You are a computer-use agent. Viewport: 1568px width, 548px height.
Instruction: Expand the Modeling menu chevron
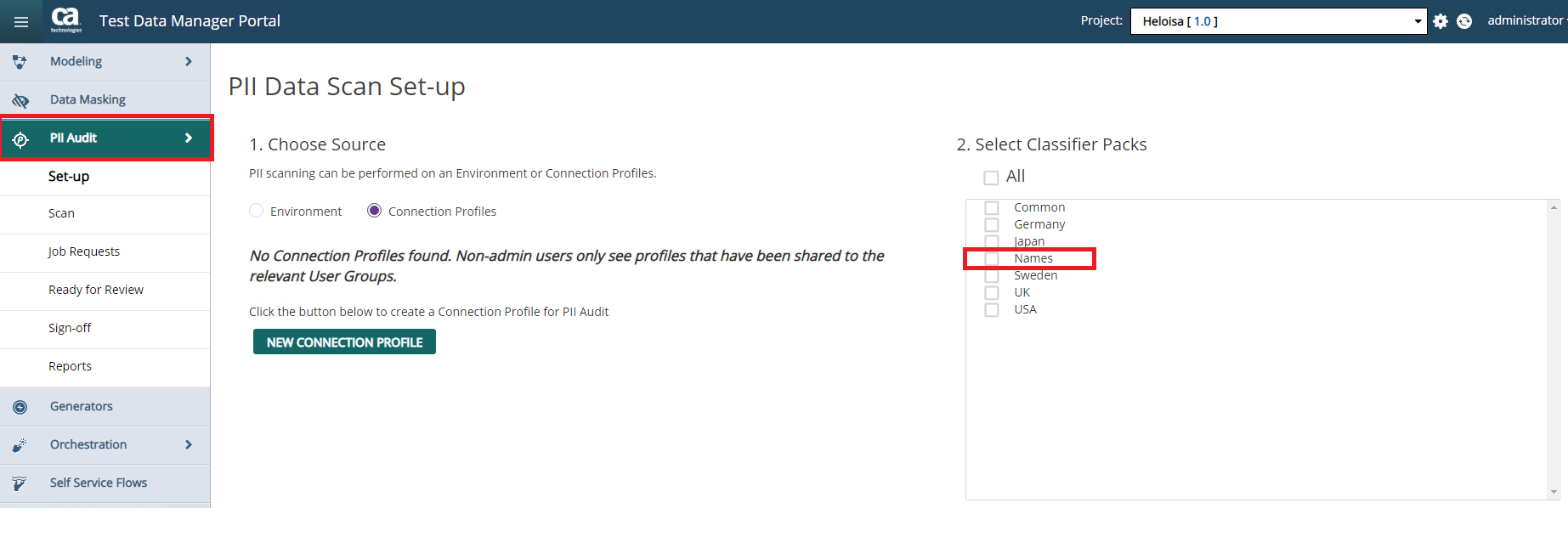tap(189, 61)
